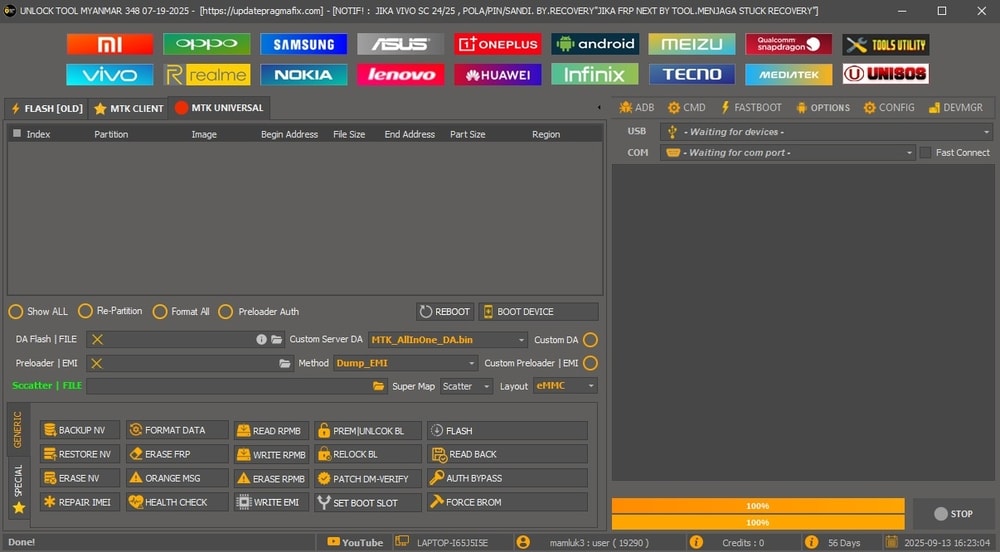Open the DEVMGR tab
Screen dimensions: 1000x552
pyautogui.click(x=955, y=108)
